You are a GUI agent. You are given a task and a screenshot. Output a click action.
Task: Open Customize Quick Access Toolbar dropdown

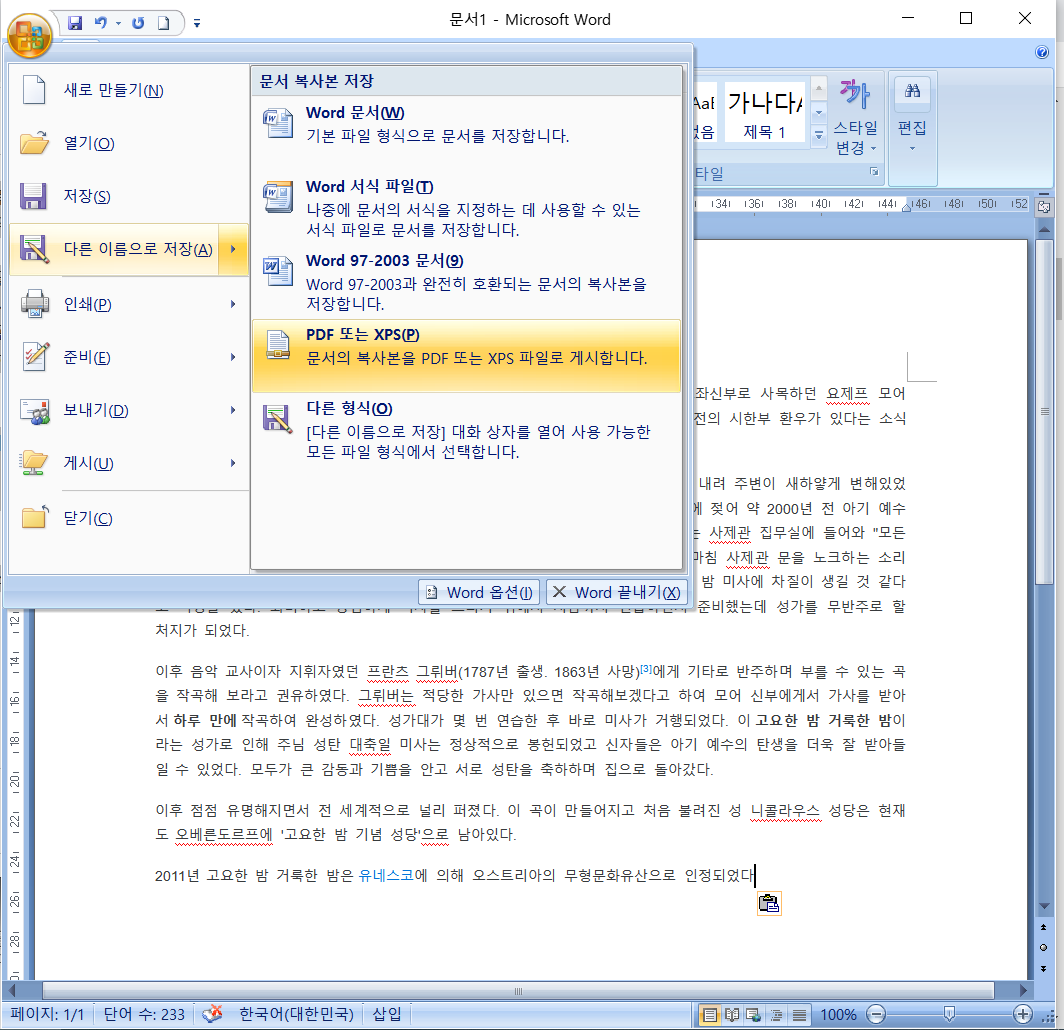tap(197, 23)
